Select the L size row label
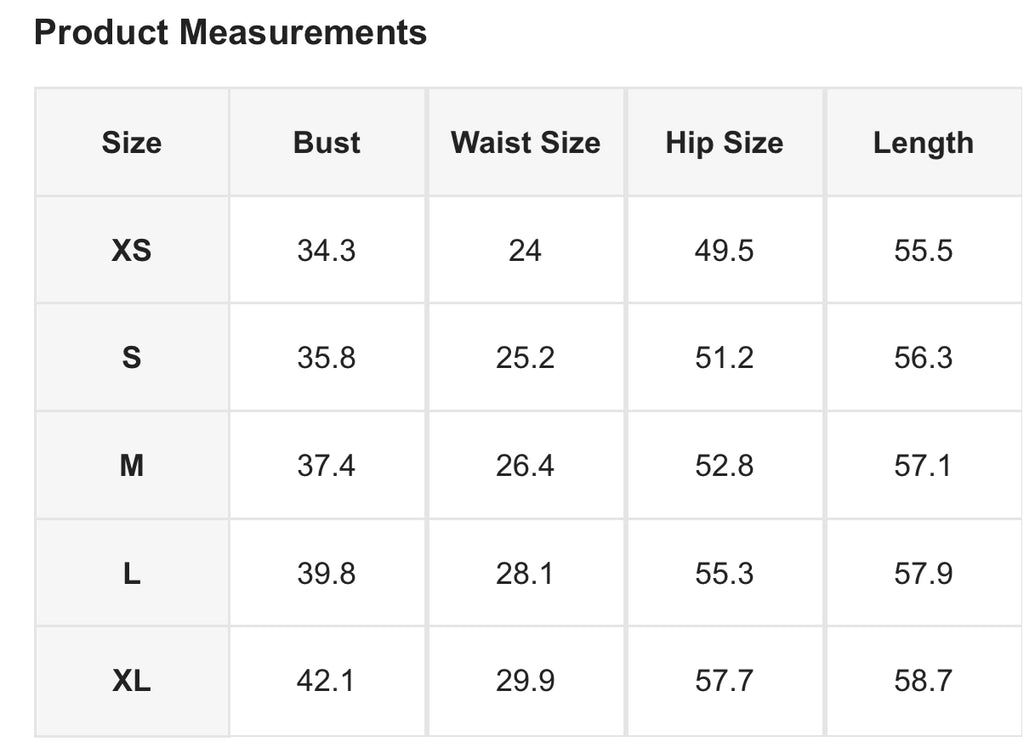The width and height of the screenshot is (1024, 742). 132,573
